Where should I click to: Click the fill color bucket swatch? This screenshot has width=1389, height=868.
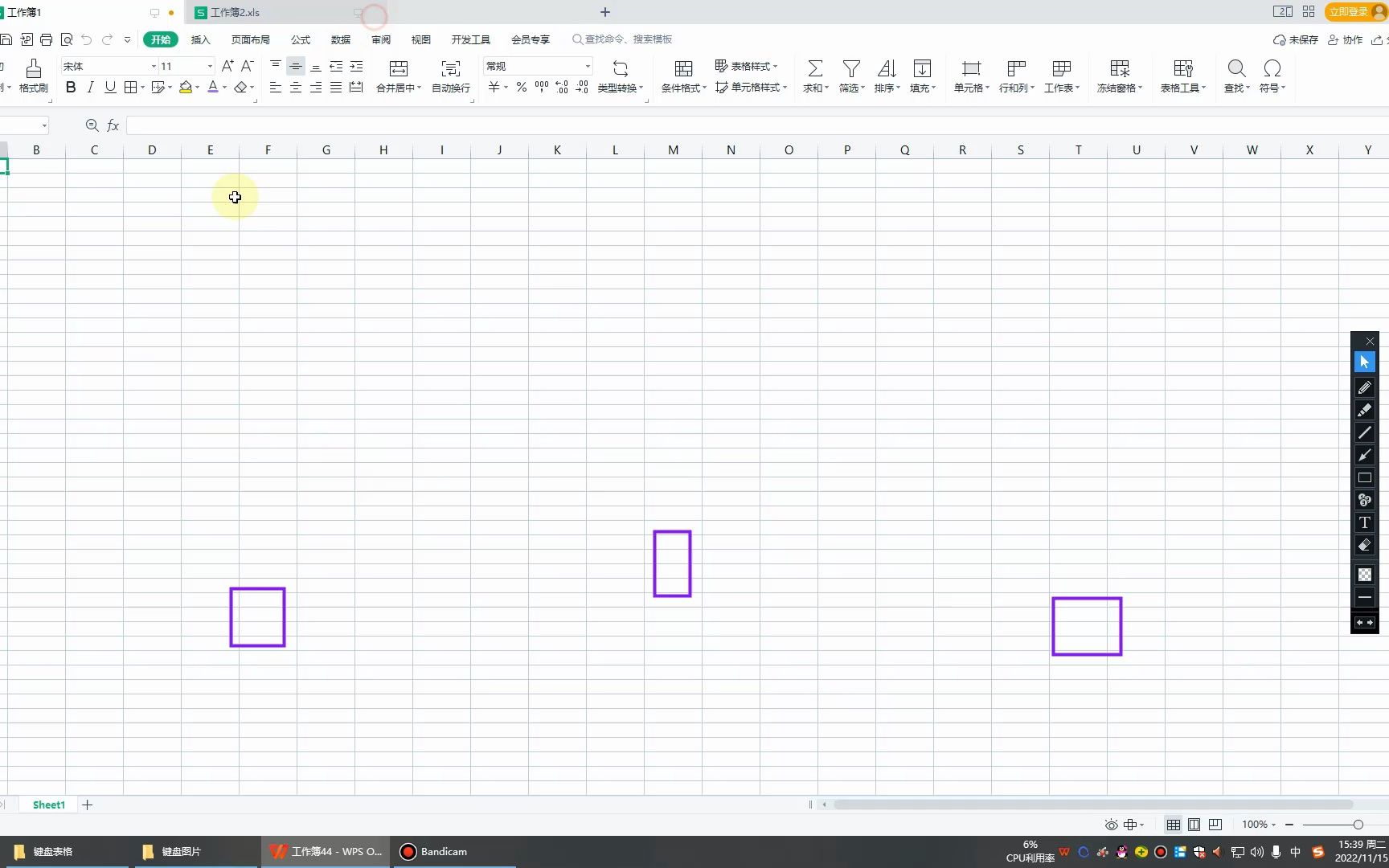[x=186, y=88]
